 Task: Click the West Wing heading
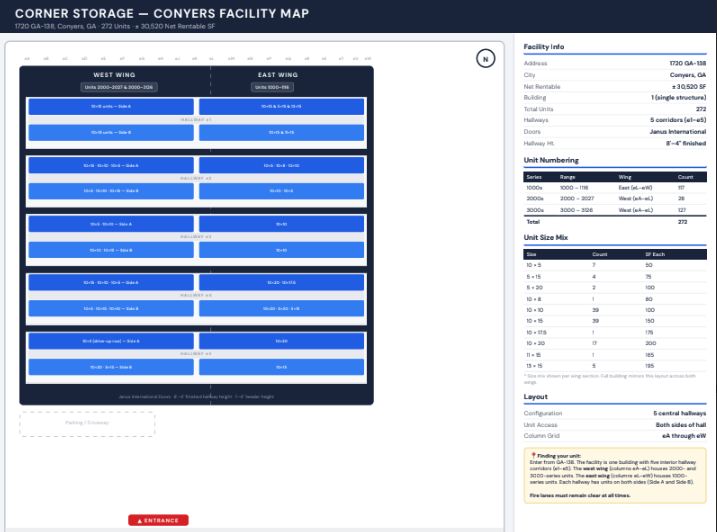(115, 75)
